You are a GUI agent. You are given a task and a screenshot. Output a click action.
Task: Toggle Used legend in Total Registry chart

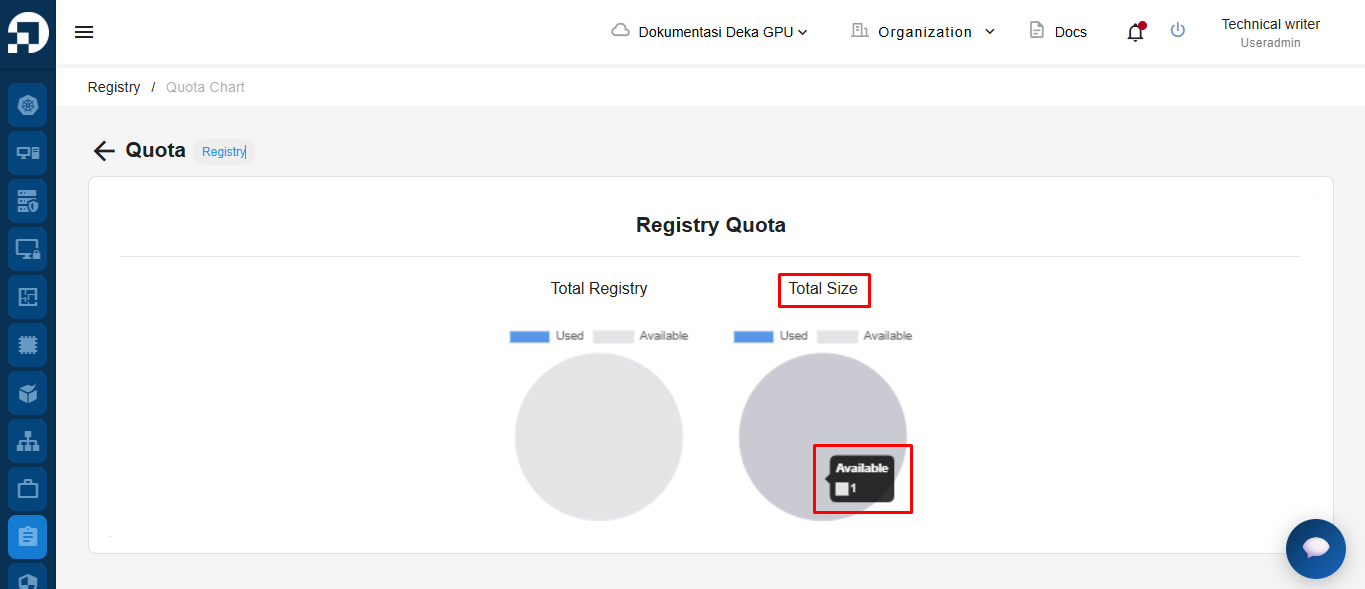546,336
